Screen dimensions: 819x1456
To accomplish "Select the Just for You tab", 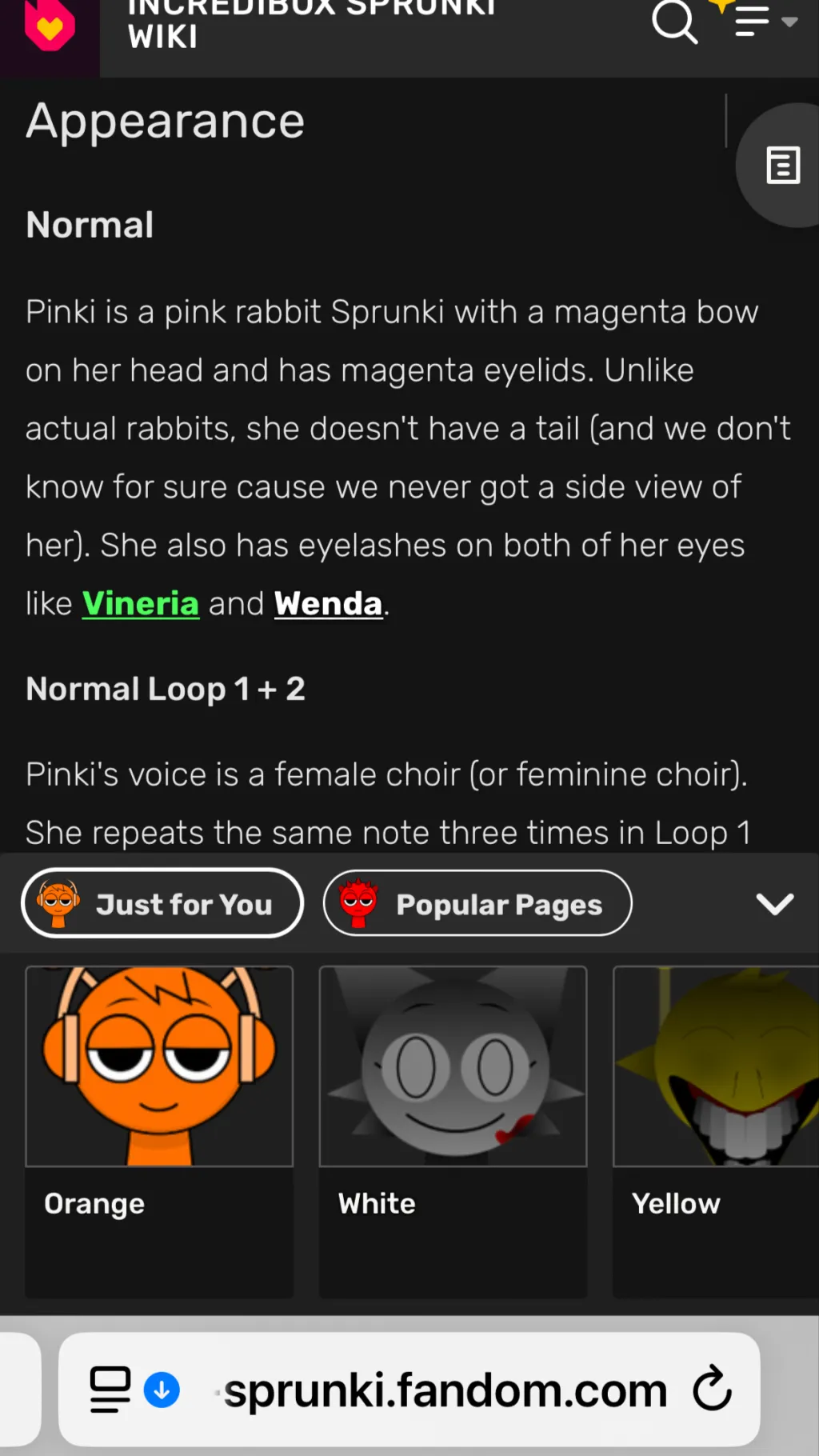I will click(x=162, y=903).
